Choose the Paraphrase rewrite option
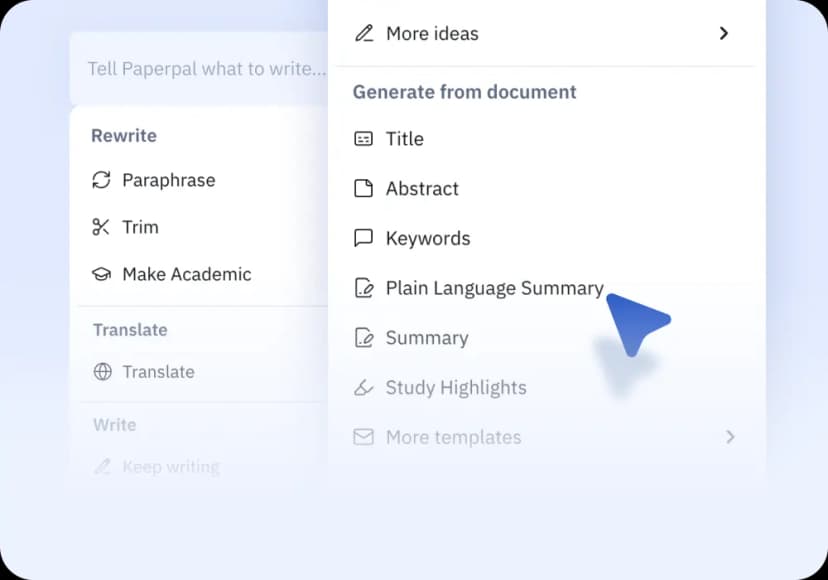This screenshot has height=580, width=828. (x=203, y=180)
